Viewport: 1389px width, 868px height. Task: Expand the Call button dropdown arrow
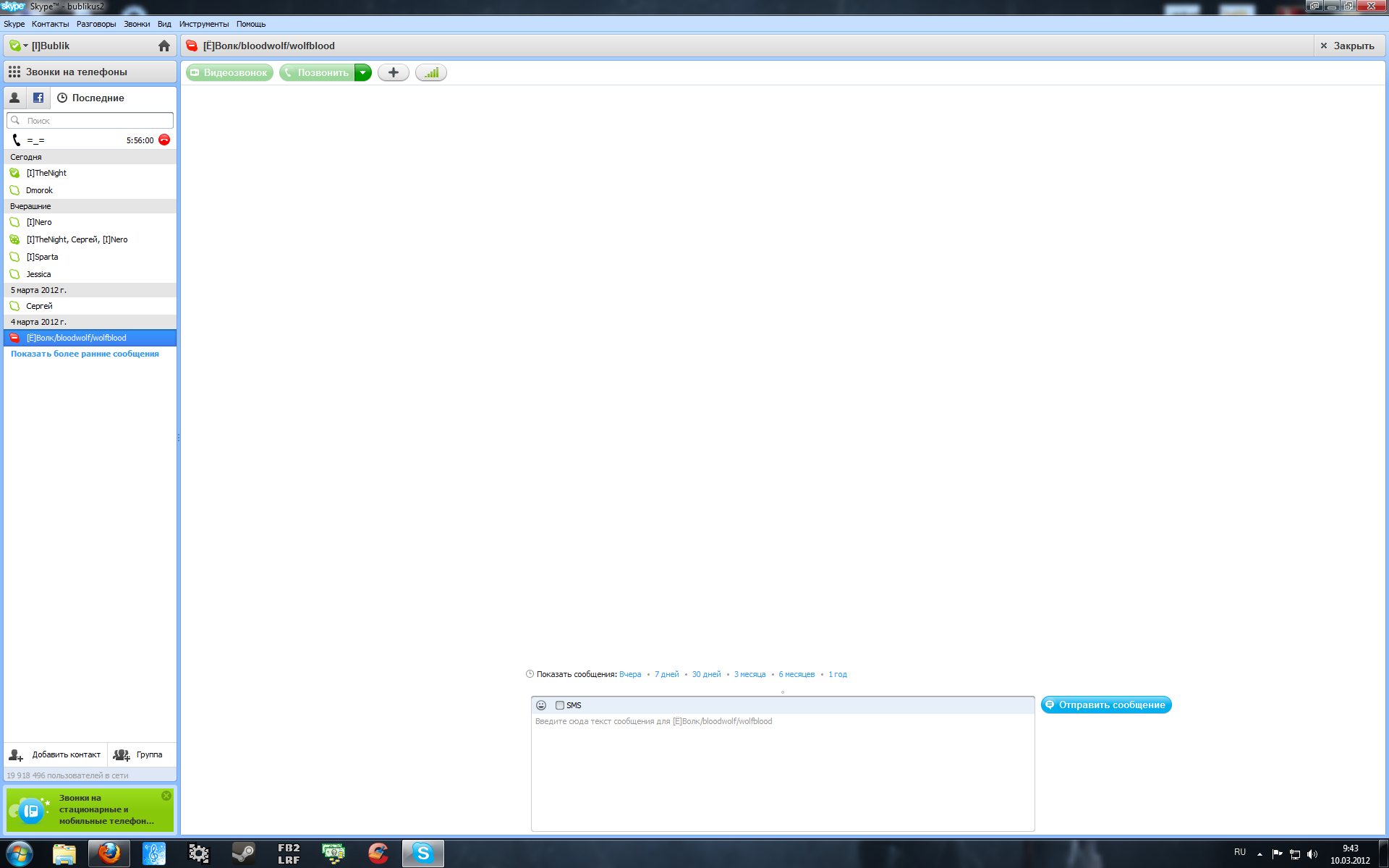363,72
